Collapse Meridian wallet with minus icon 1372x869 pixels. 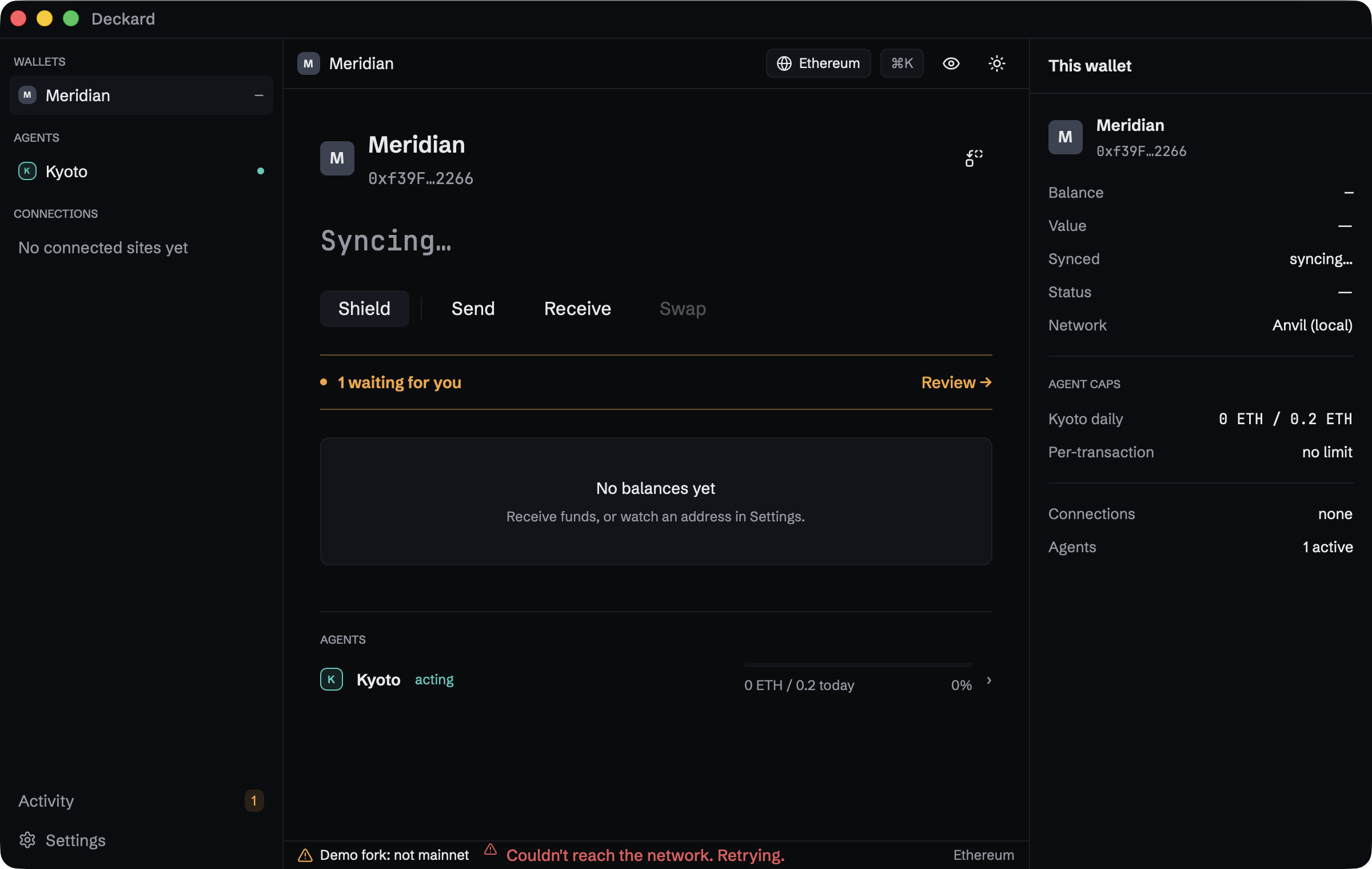[x=259, y=95]
